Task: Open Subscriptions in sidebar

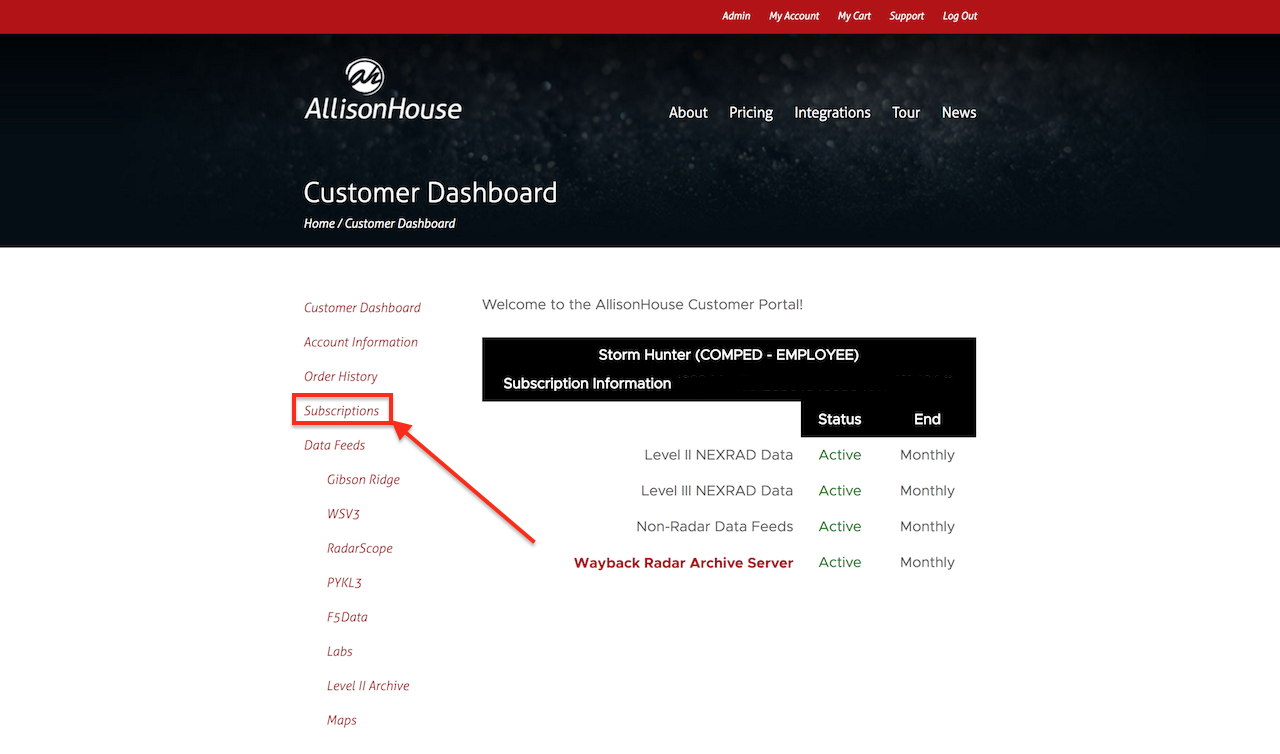Action: click(x=342, y=411)
